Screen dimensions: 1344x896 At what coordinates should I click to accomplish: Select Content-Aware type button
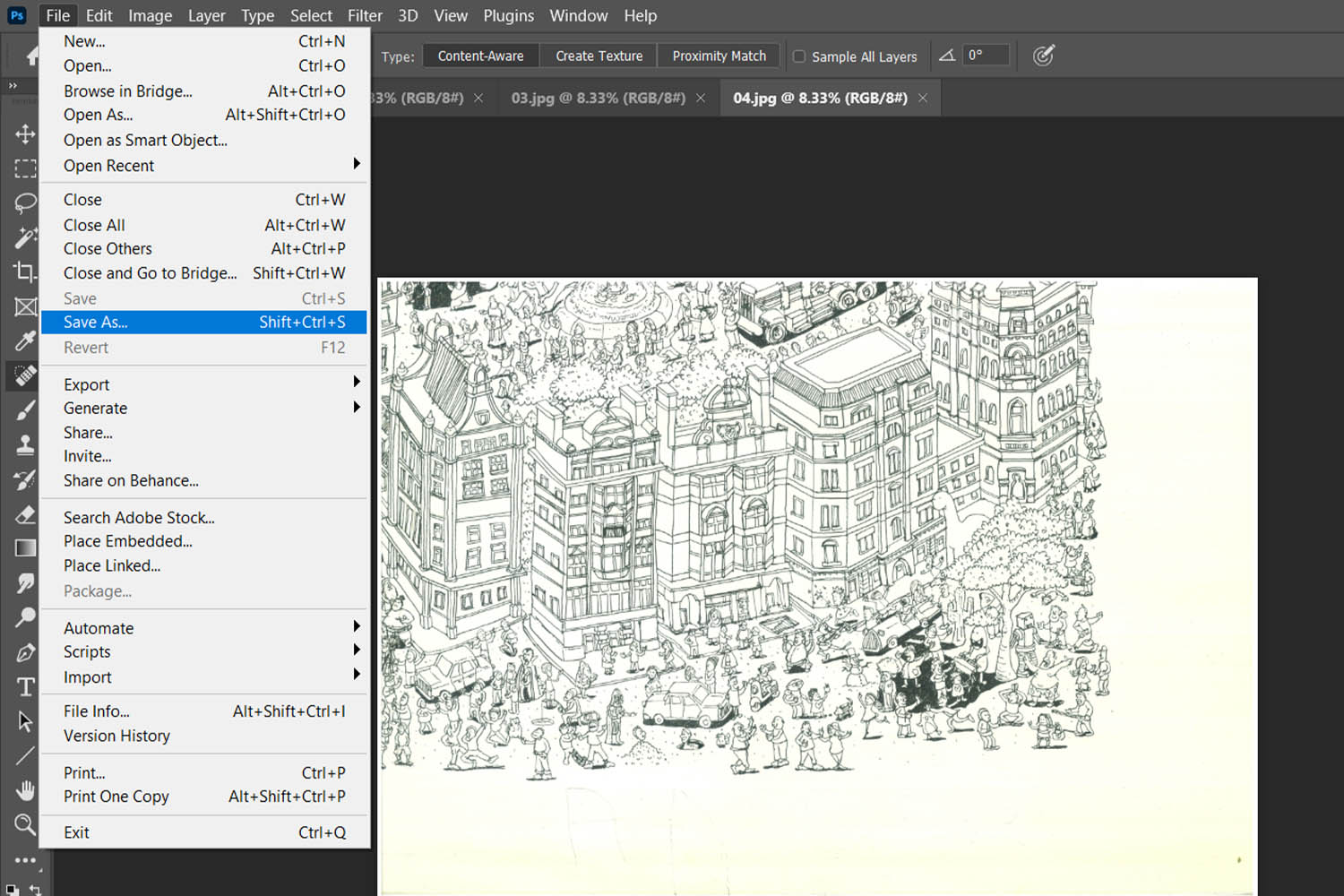(x=481, y=56)
